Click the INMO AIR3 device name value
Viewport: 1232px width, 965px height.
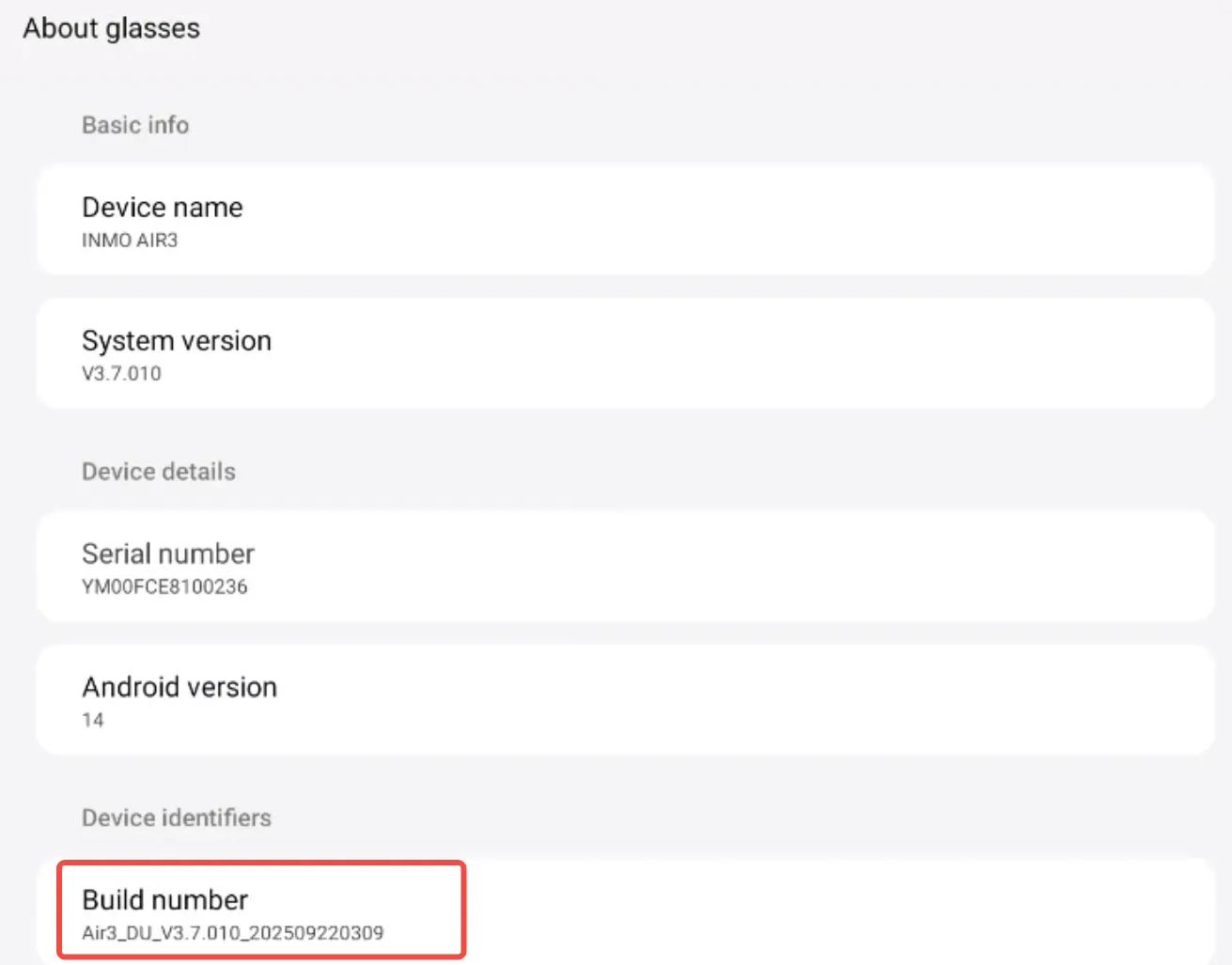point(130,241)
